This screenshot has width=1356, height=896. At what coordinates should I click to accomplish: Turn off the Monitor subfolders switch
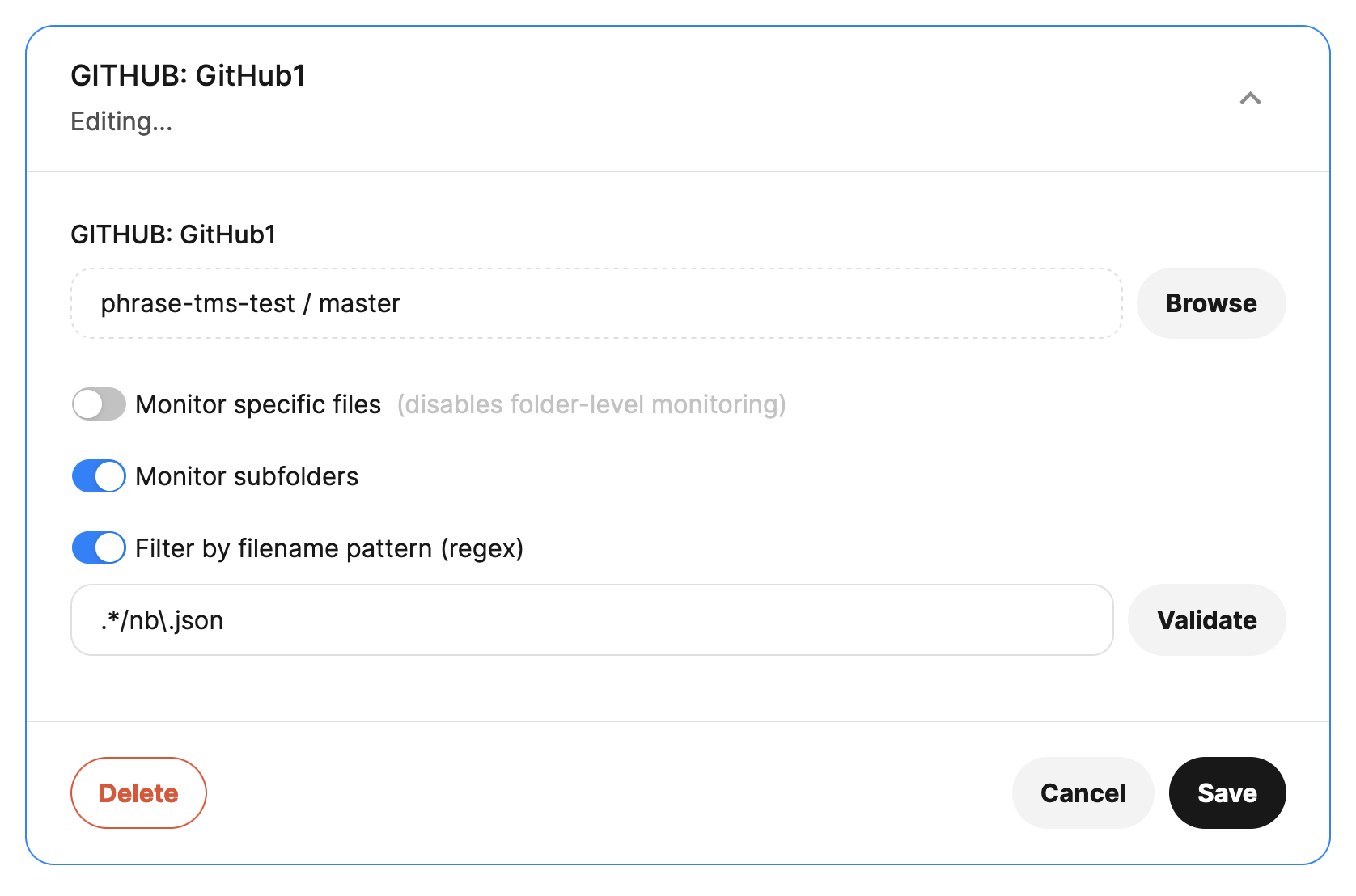pos(99,476)
